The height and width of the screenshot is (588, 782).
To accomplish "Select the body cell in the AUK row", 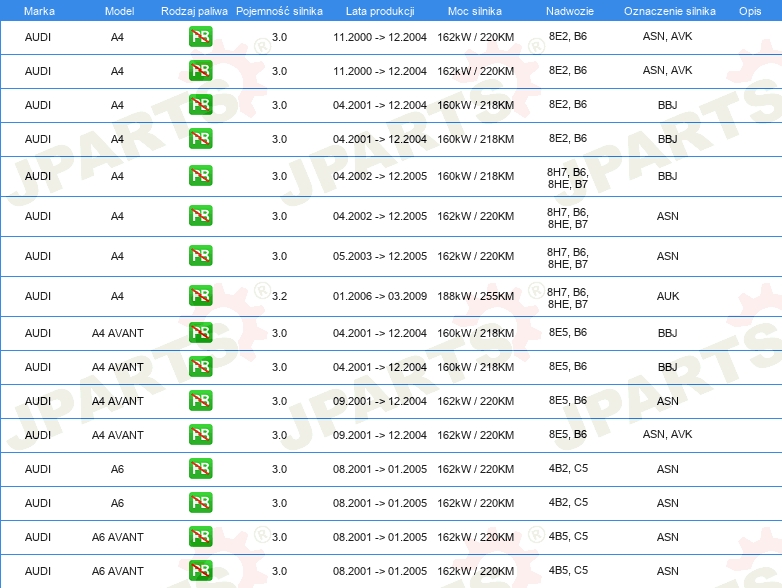I will point(568,298).
